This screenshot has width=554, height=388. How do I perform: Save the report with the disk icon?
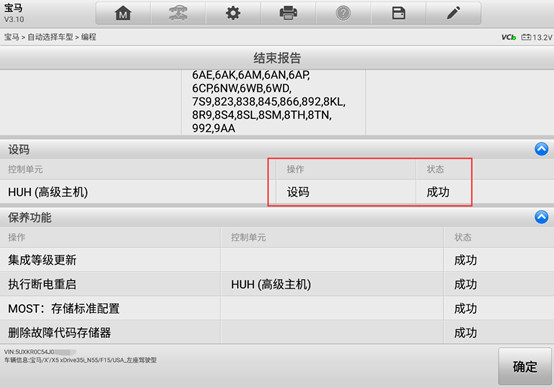pos(398,13)
